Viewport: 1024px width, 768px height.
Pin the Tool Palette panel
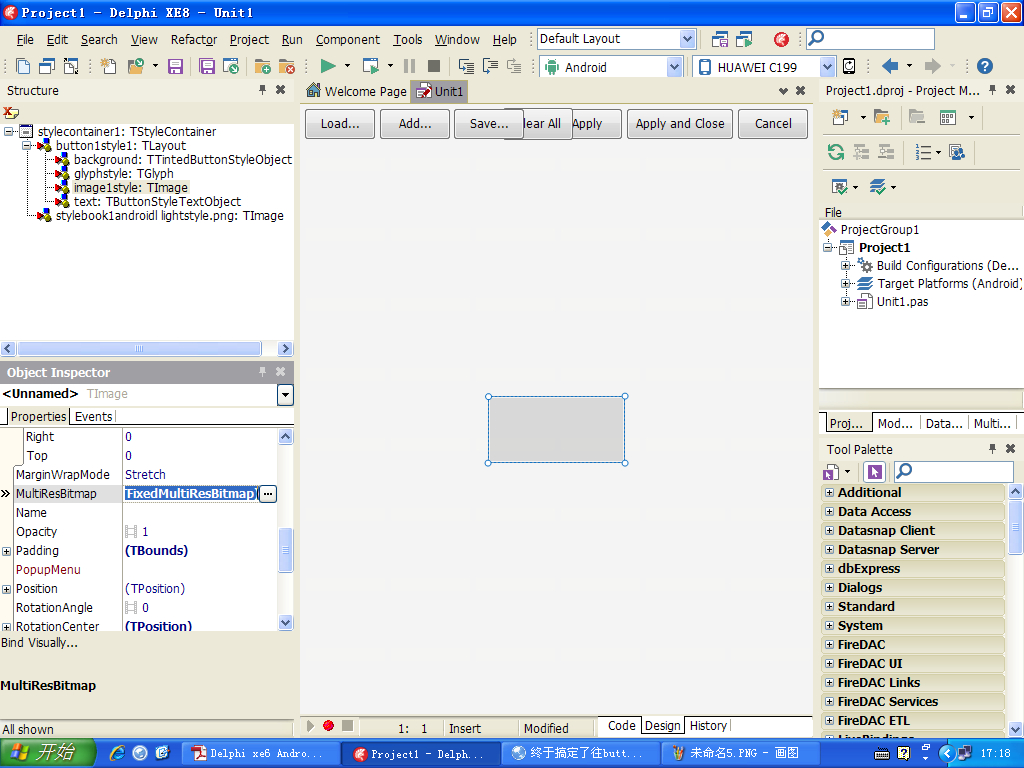(993, 449)
